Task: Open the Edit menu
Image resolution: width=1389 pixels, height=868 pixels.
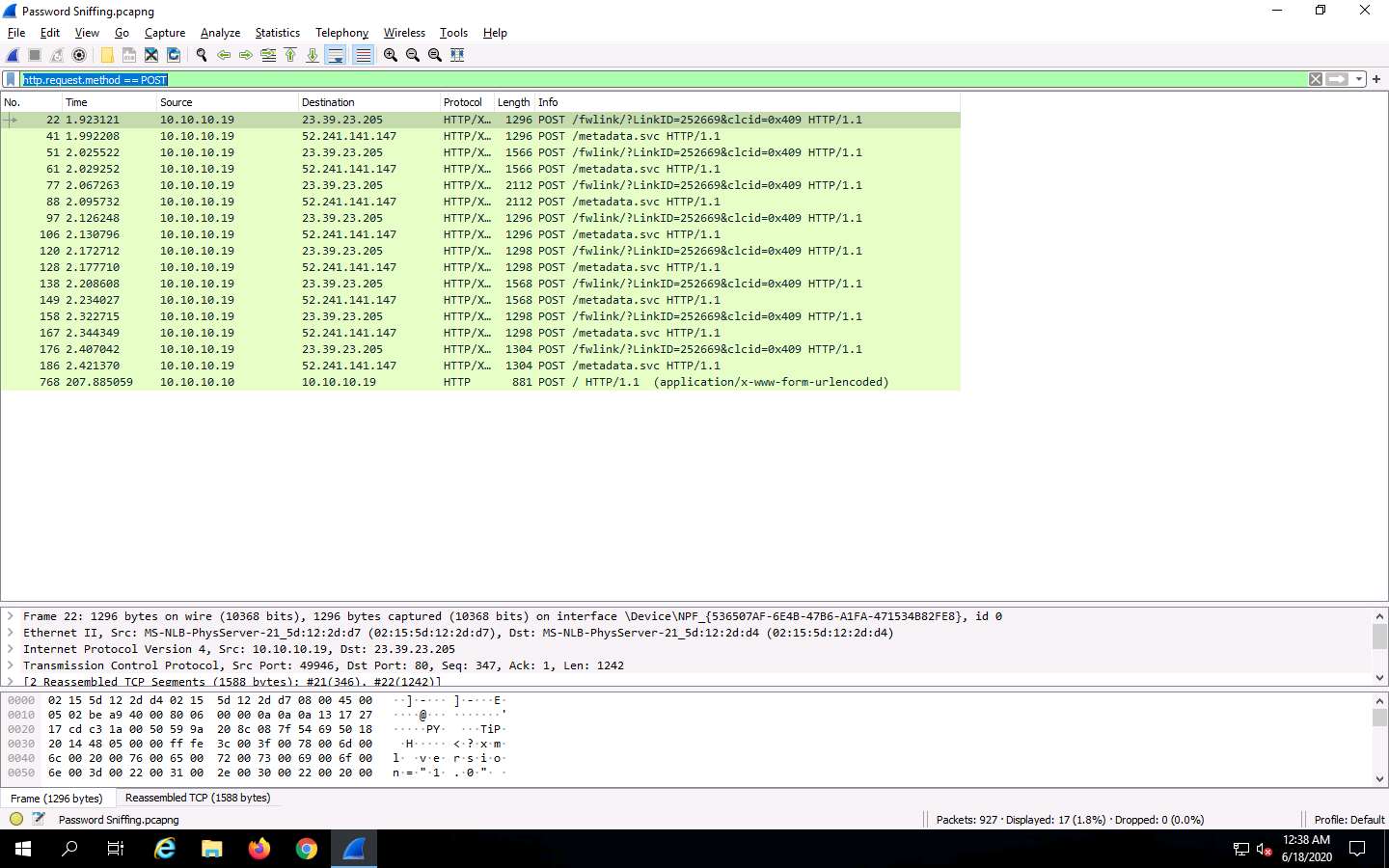Action: coord(50,33)
